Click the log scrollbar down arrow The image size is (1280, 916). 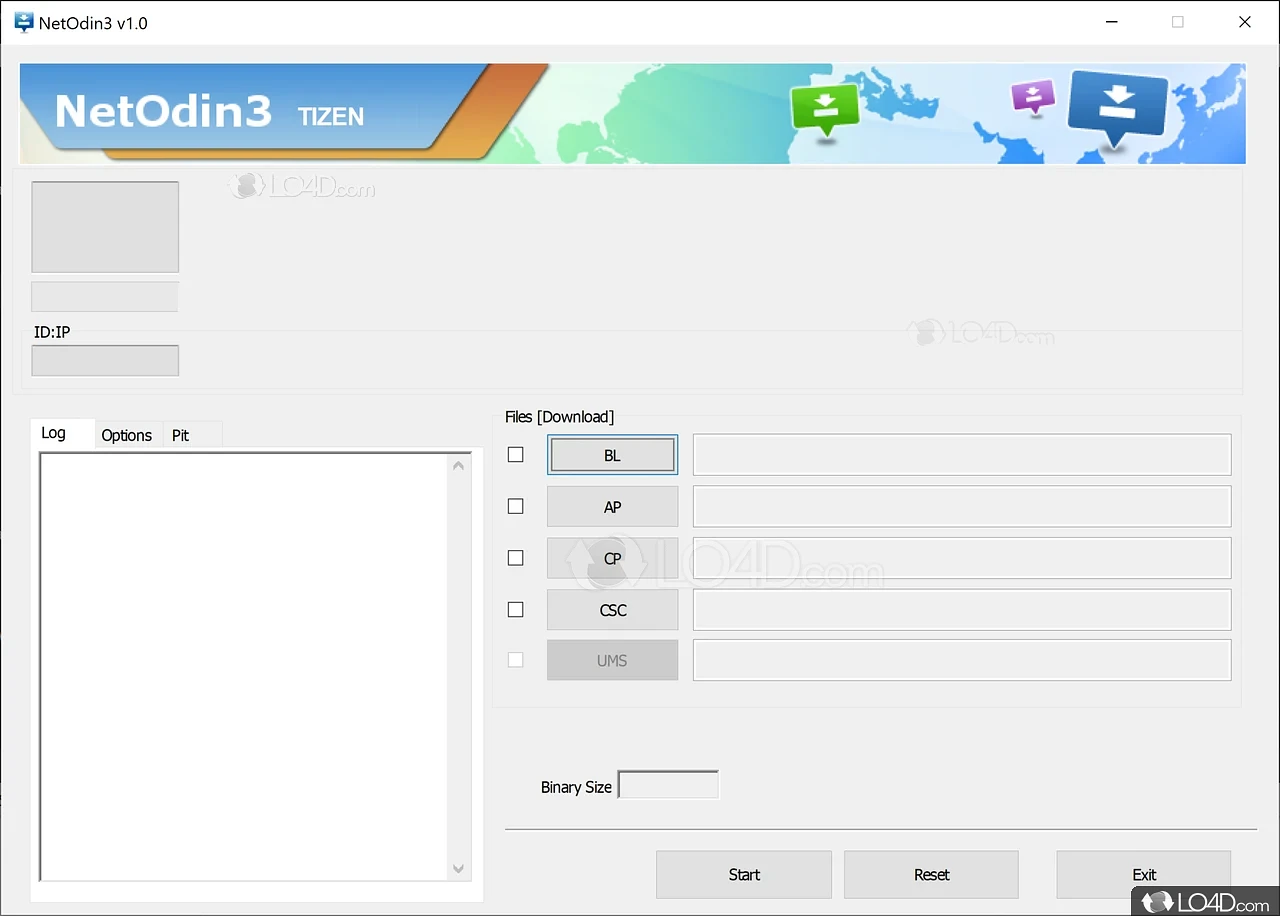[x=459, y=869]
